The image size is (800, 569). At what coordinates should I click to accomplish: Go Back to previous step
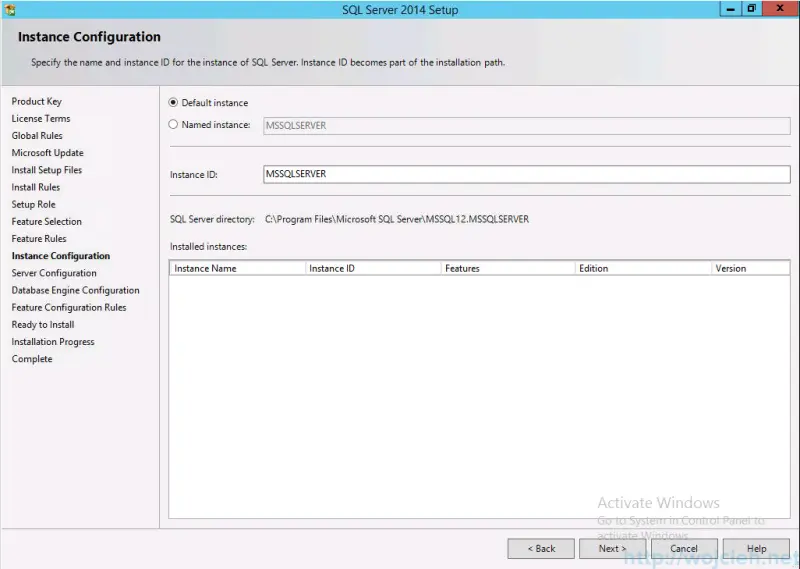pyautogui.click(x=541, y=549)
